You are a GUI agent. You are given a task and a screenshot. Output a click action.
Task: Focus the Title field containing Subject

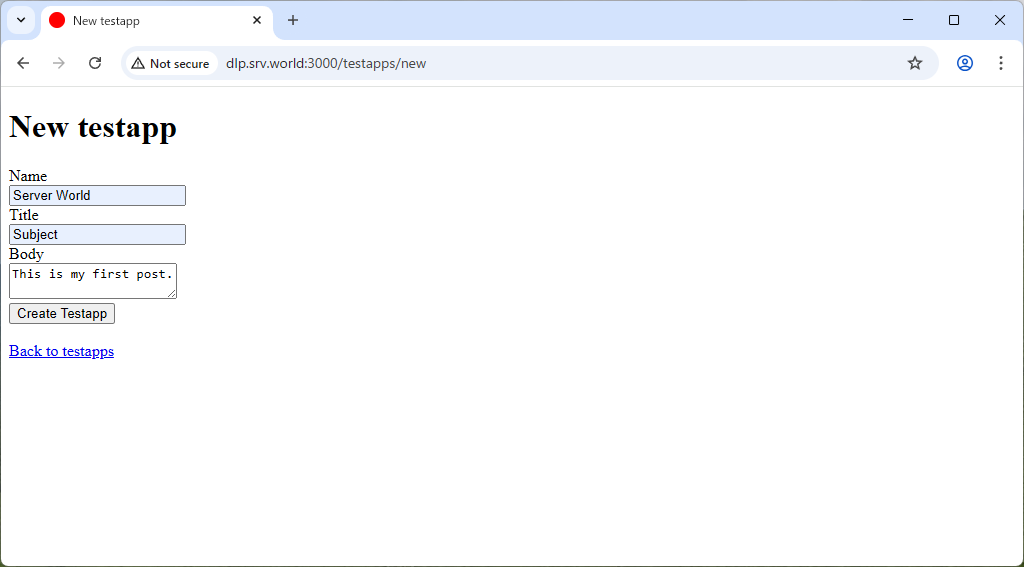(97, 235)
